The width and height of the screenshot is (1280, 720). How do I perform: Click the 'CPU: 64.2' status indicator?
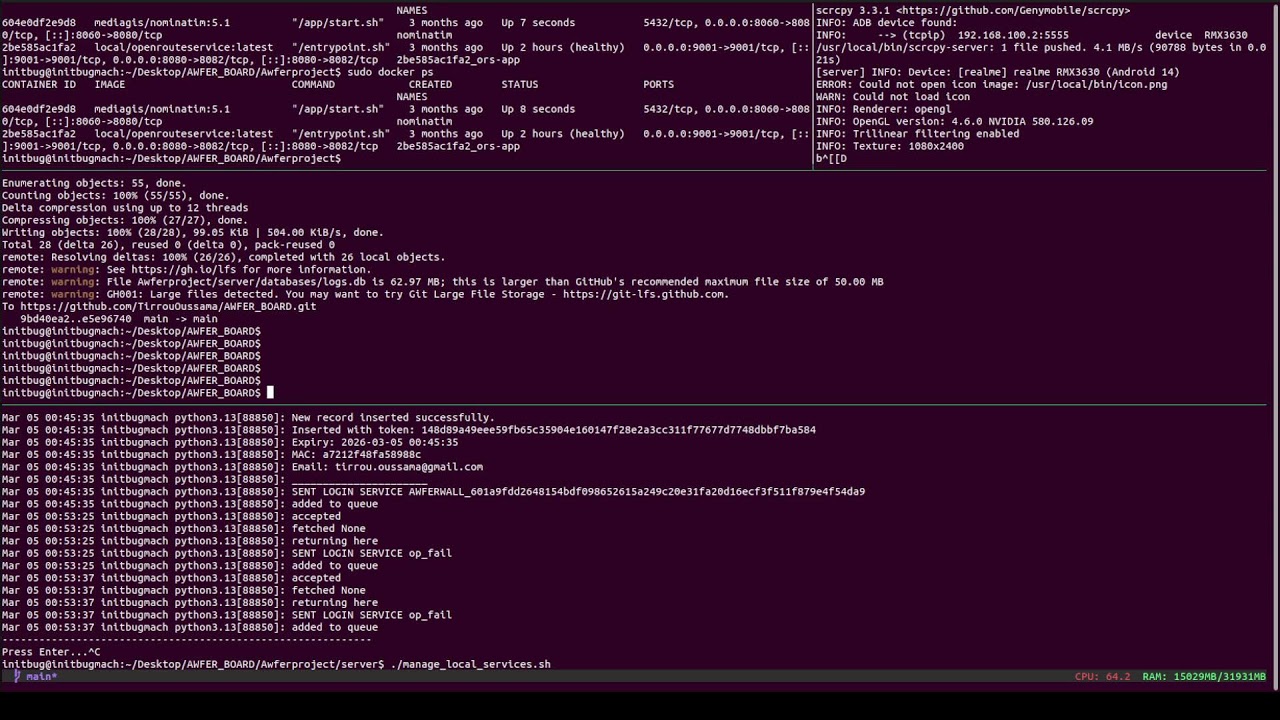tap(1102, 677)
